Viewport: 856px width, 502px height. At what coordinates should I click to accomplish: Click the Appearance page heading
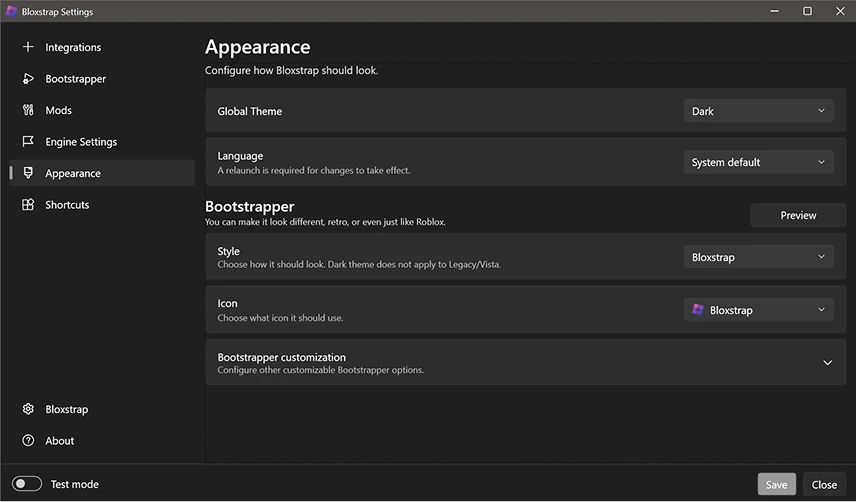pyautogui.click(x=258, y=47)
